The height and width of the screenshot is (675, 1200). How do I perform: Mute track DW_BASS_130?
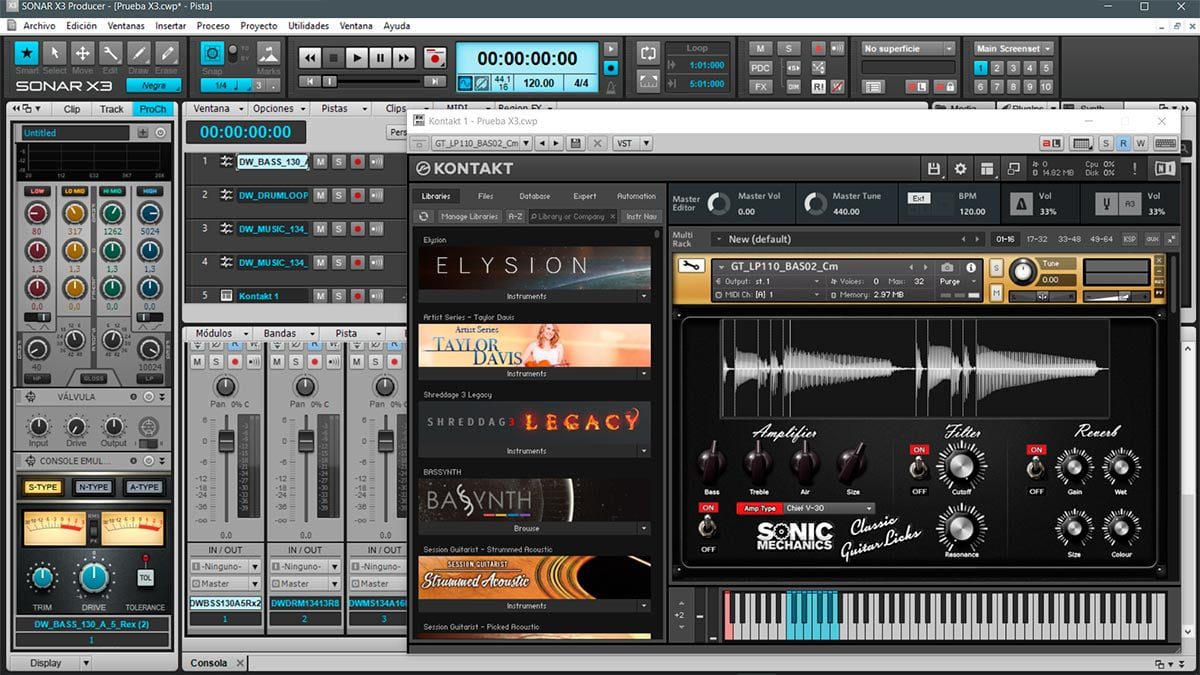tap(321, 161)
